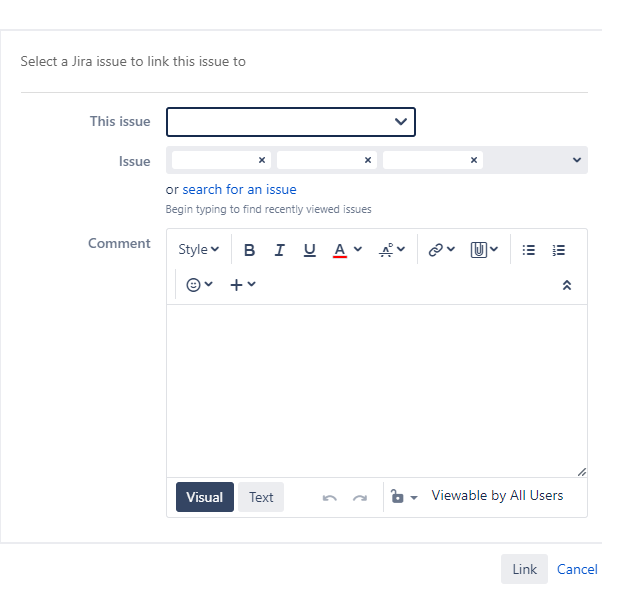The width and height of the screenshot is (622, 591).
Task: Open the This issue link type dropdown
Action: tap(291, 122)
